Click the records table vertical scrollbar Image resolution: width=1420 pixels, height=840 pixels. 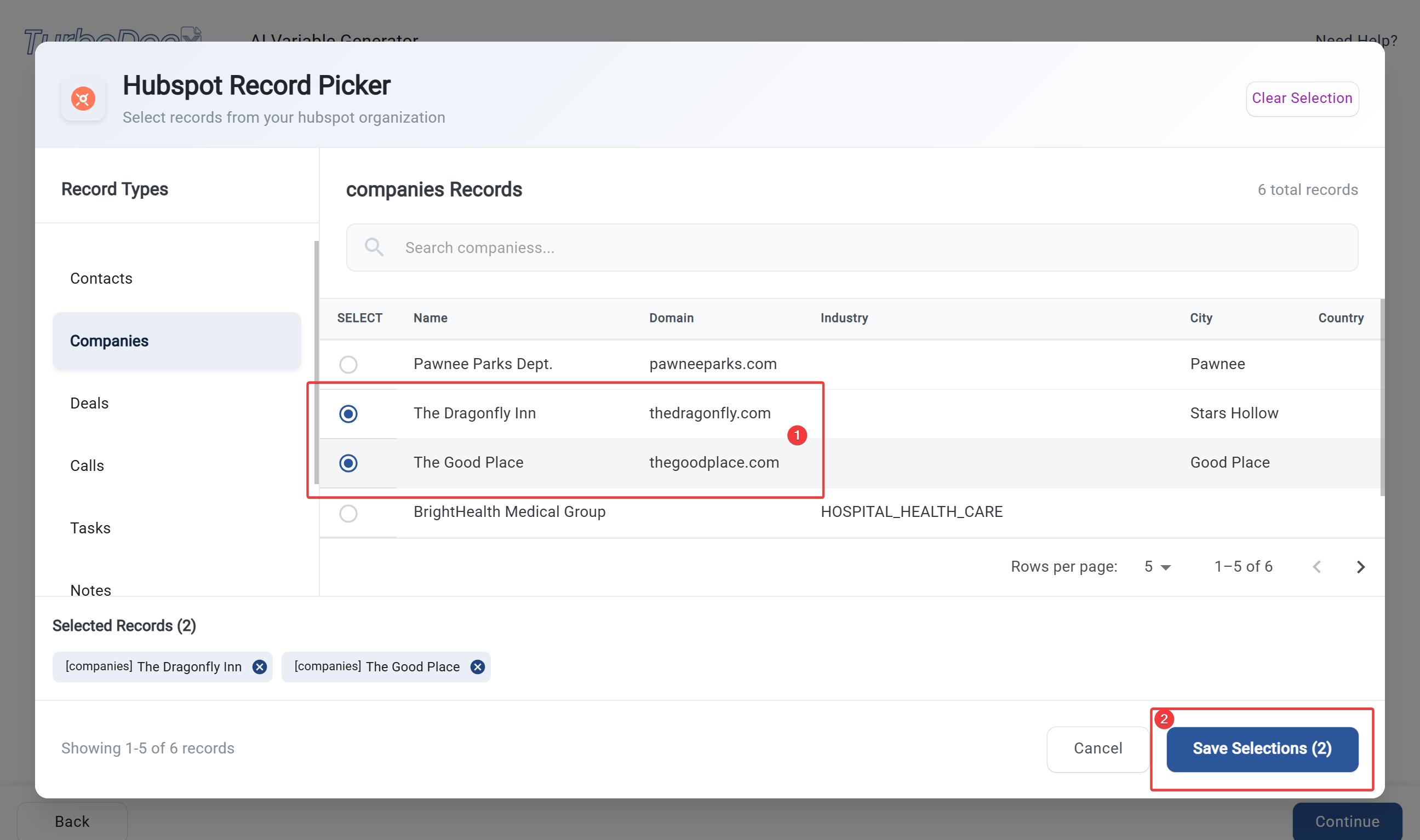1382,398
